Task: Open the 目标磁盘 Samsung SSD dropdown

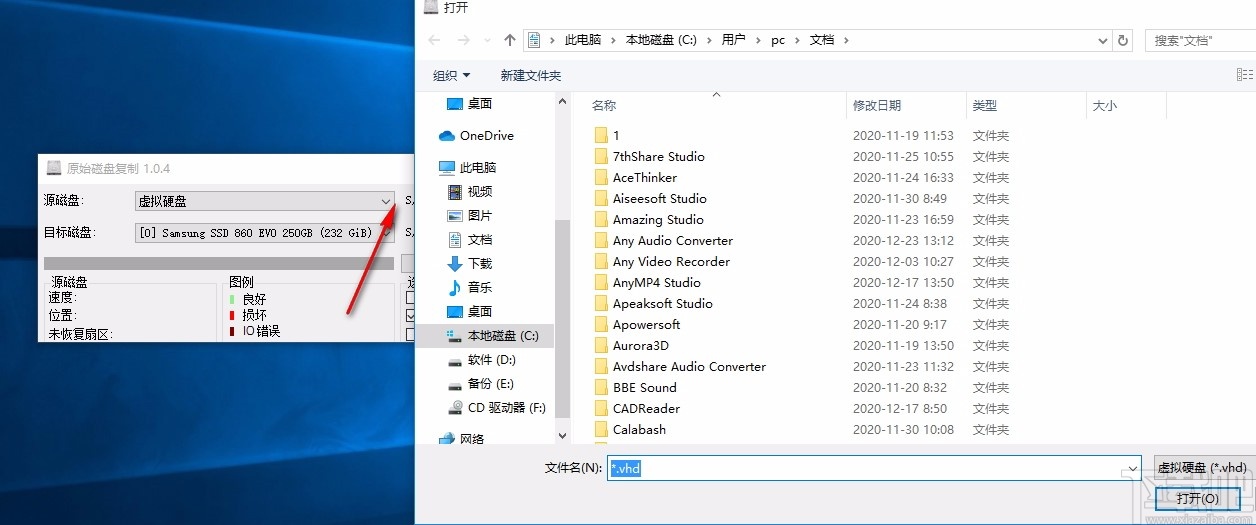Action: [x=264, y=233]
